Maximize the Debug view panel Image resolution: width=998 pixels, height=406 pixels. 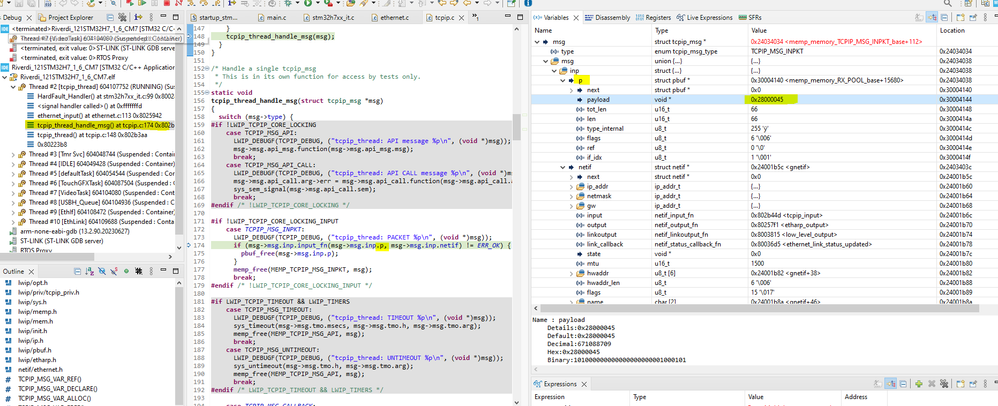click(176, 17)
